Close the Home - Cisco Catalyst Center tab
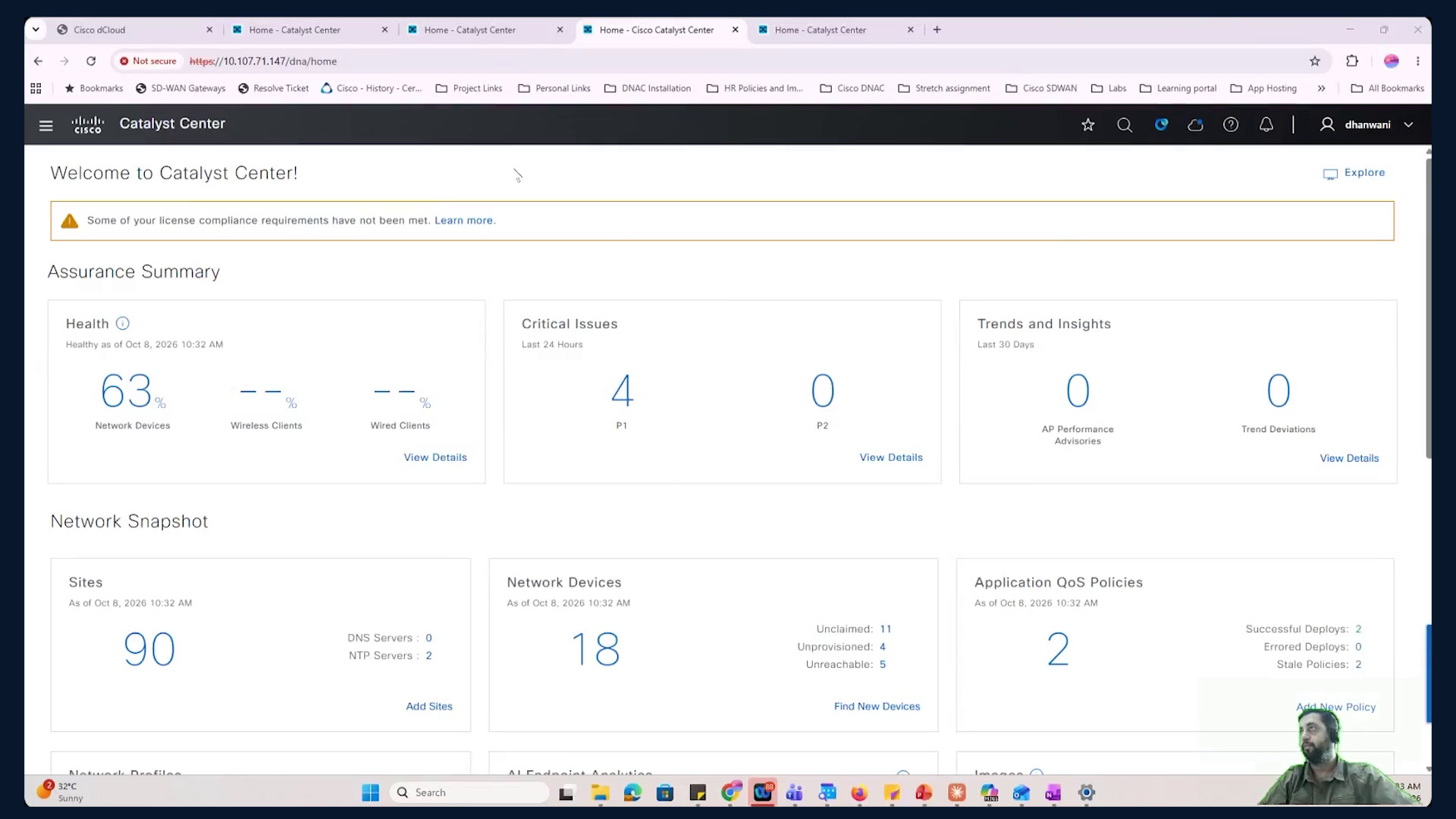 pyautogui.click(x=735, y=30)
